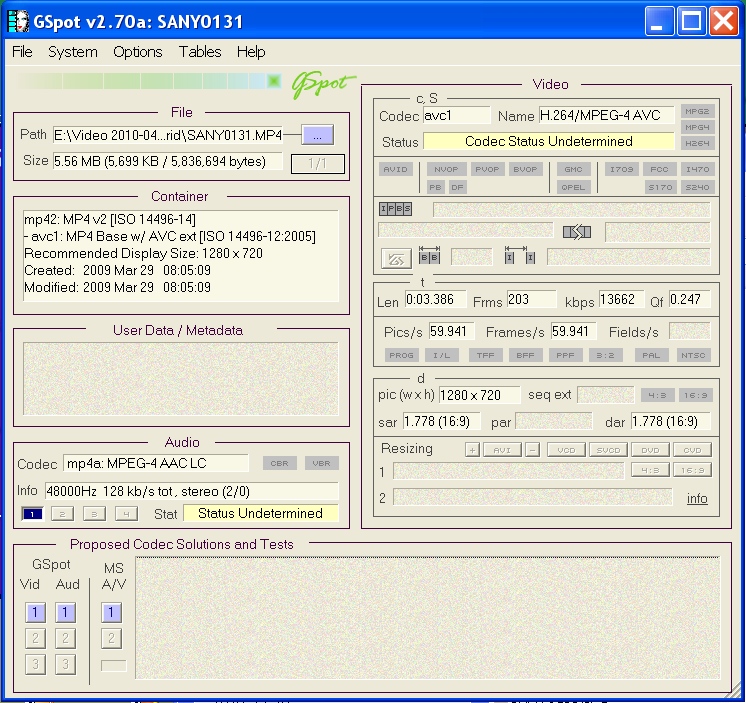Open the File menu

(22, 51)
